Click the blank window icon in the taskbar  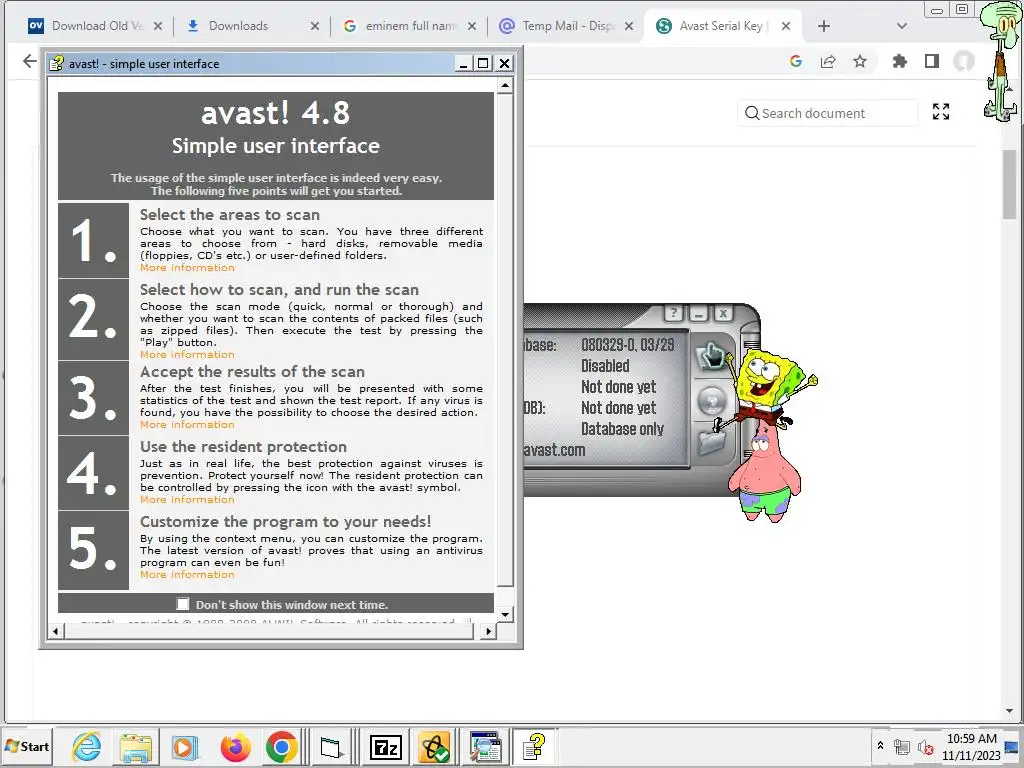tap(331, 746)
